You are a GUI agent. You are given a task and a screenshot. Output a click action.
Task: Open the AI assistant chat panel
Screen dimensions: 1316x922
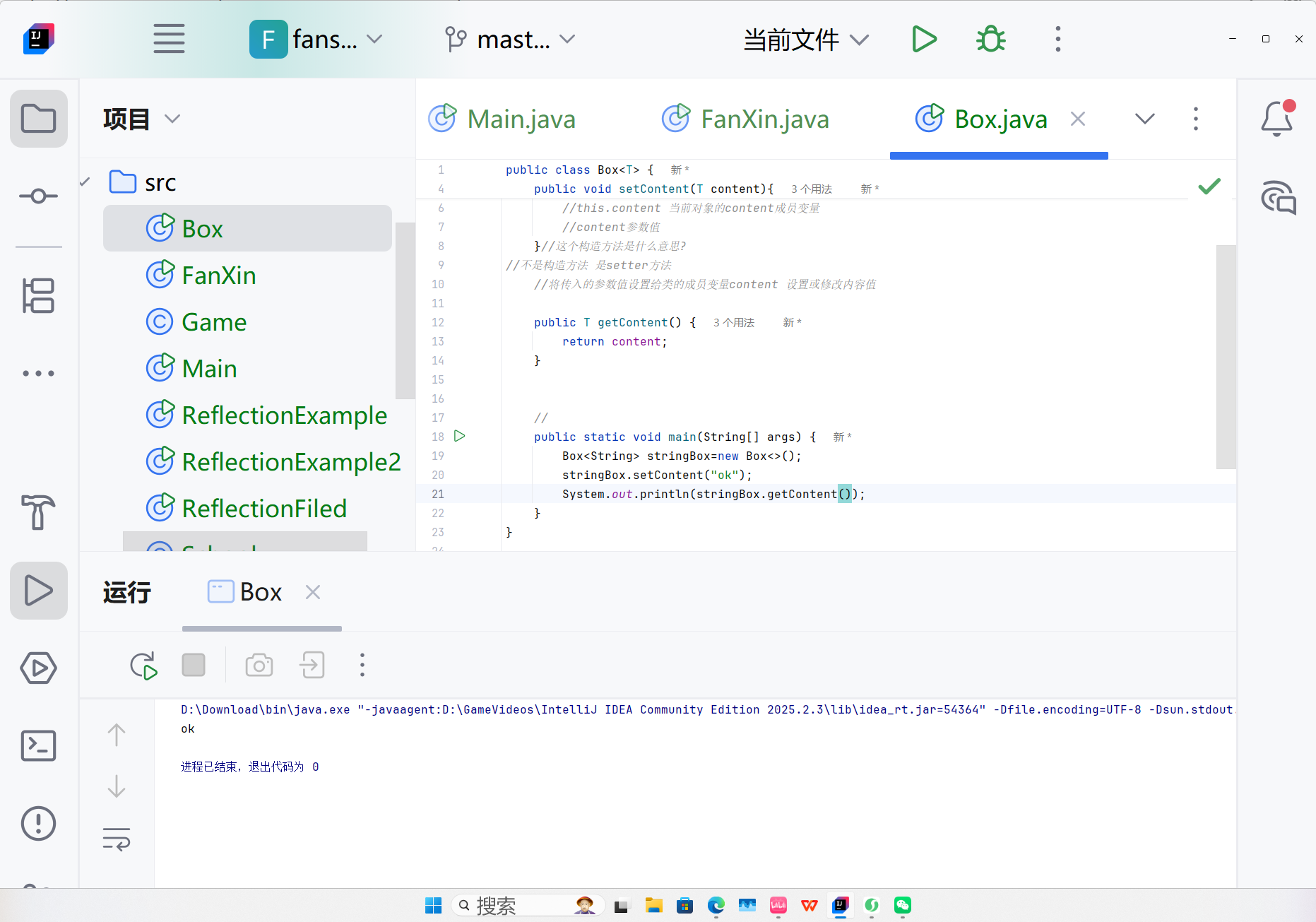(1278, 197)
